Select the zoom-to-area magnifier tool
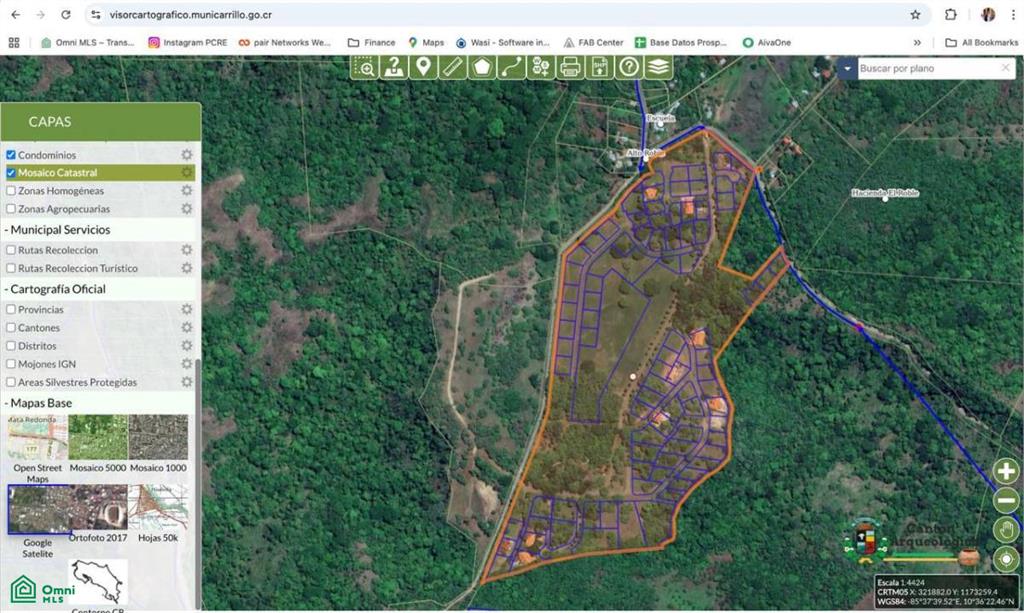Viewport: 1024px width, 613px height. click(365, 67)
